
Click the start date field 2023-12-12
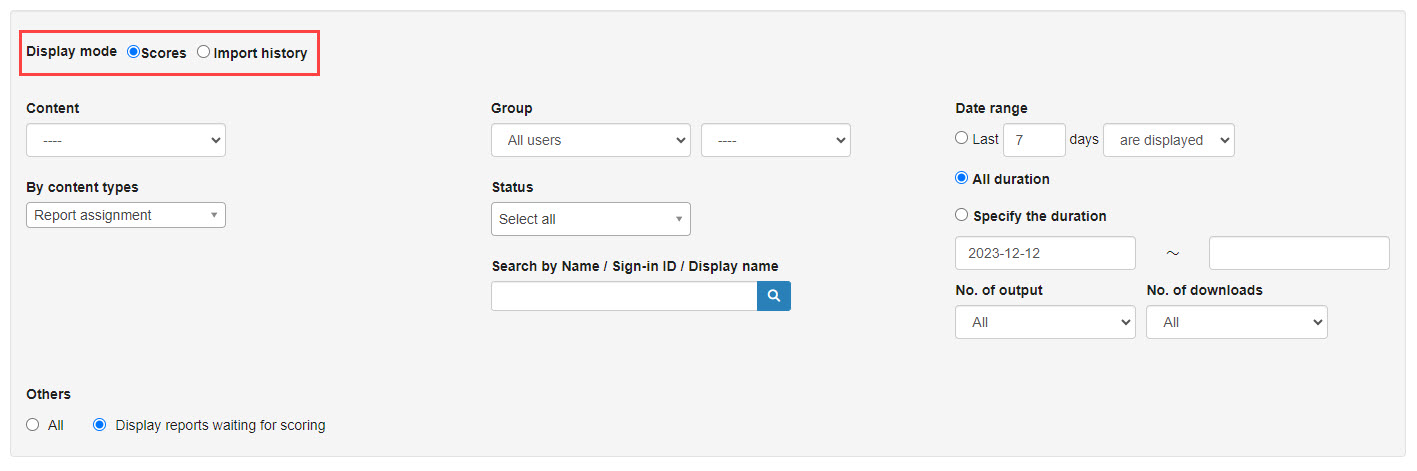click(1045, 253)
